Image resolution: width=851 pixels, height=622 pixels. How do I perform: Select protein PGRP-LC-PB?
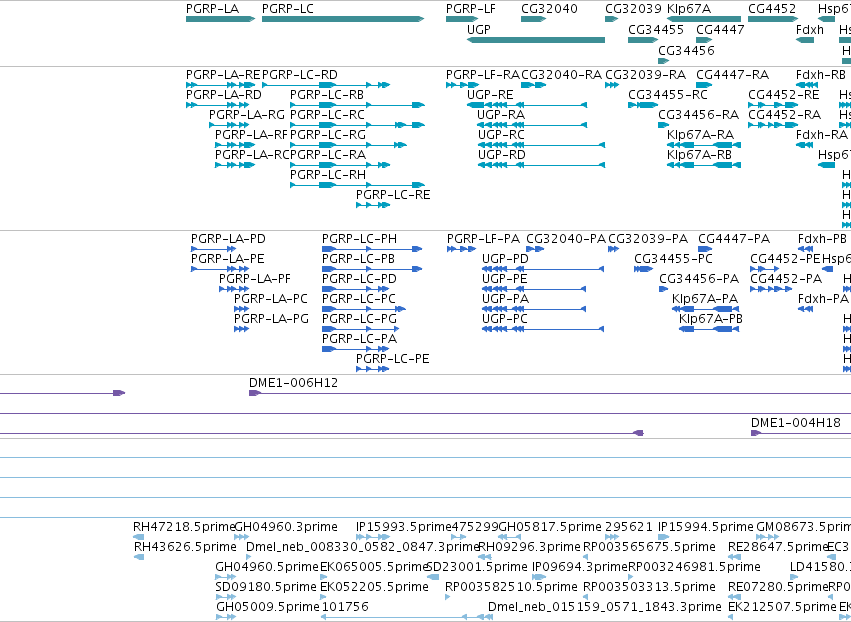point(359,259)
